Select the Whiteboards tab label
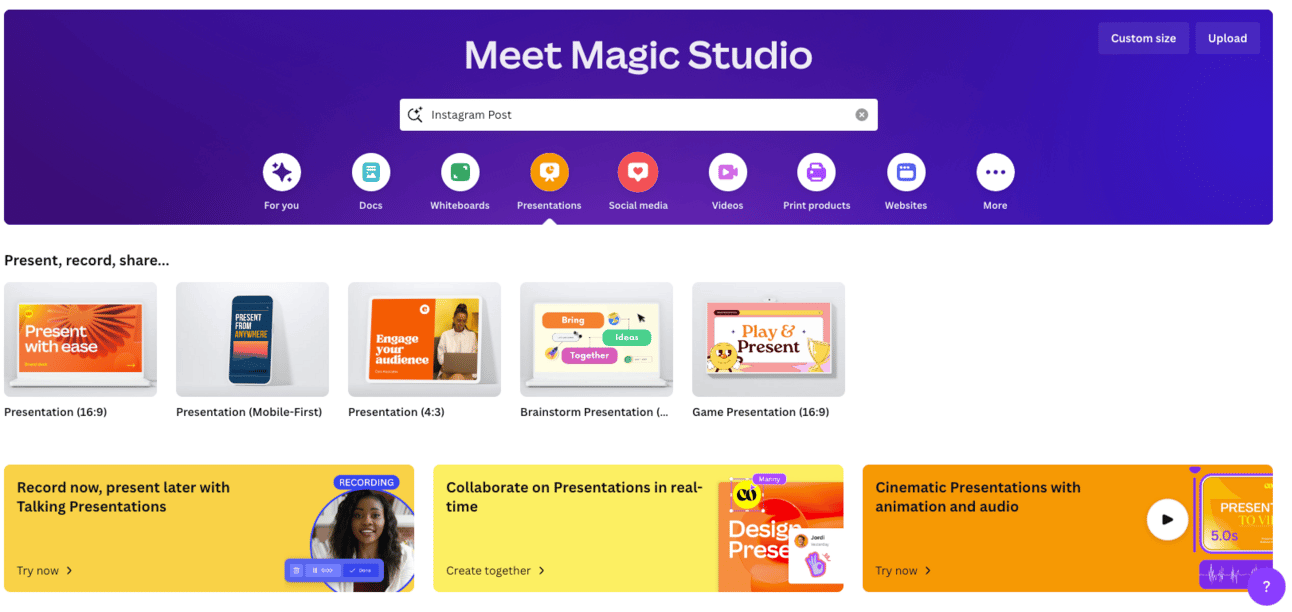 (x=460, y=206)
